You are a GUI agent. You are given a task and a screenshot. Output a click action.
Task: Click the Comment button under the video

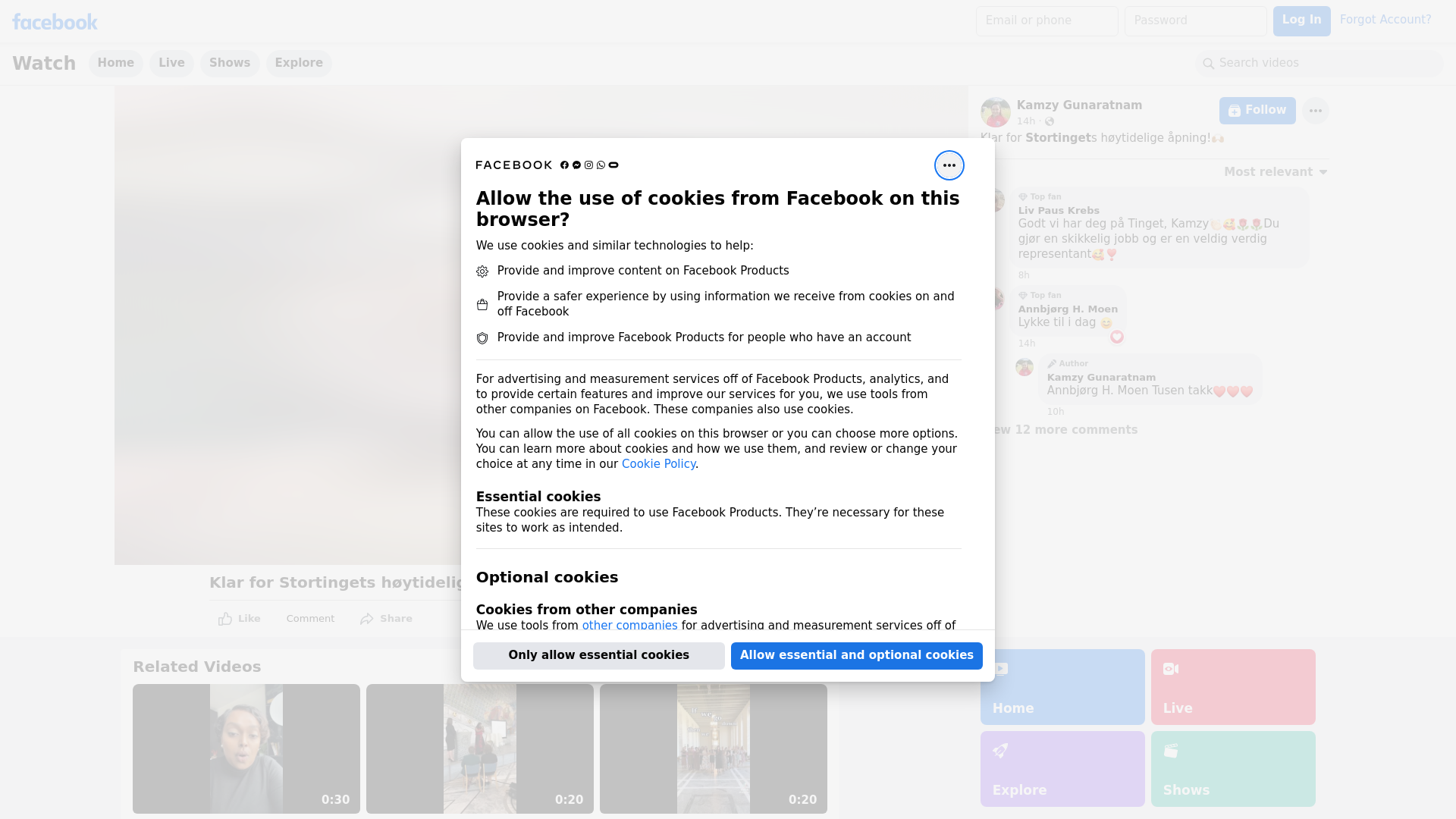310,619
